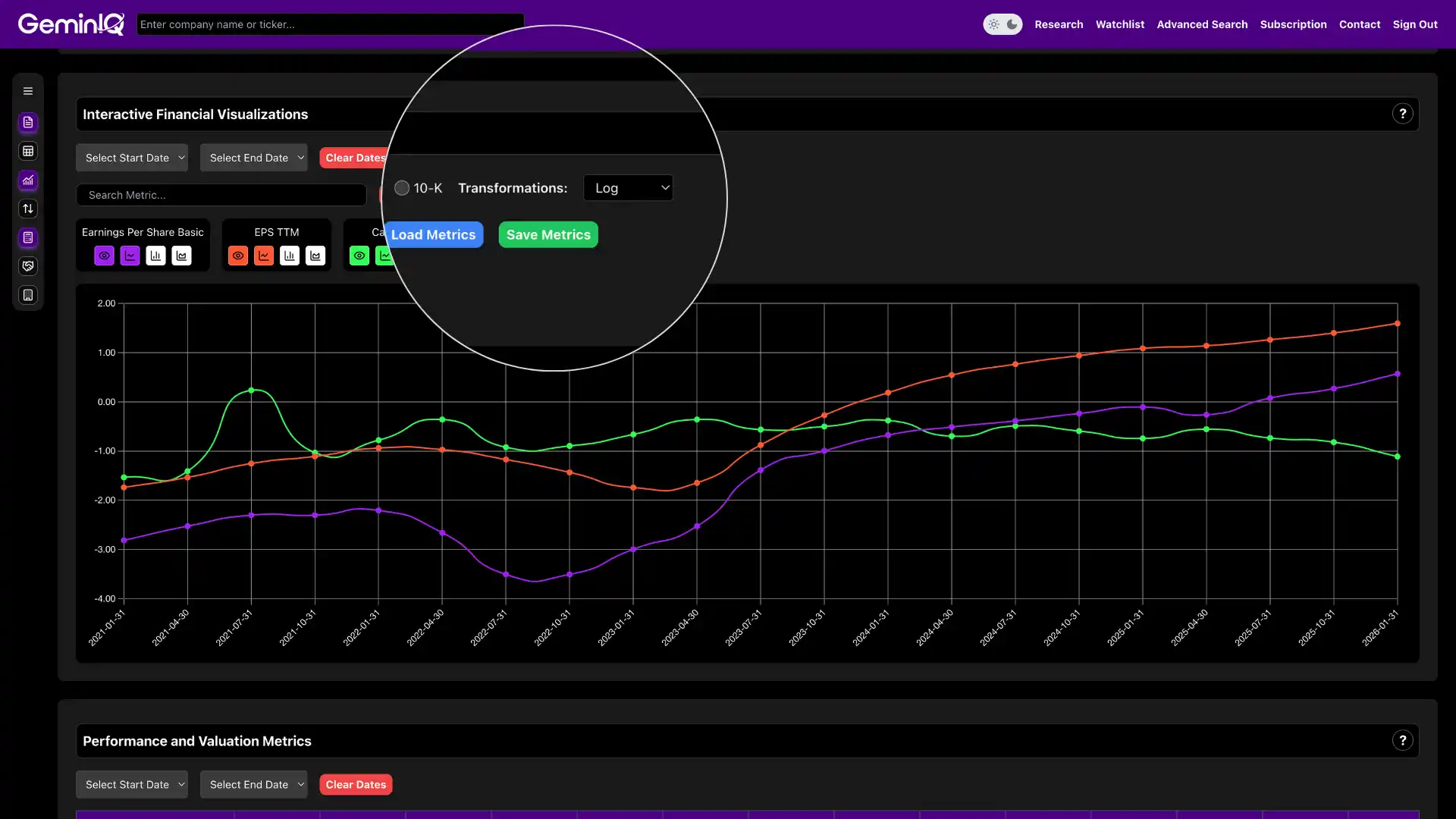Select the 10-K radio button

tap(401, 187)
